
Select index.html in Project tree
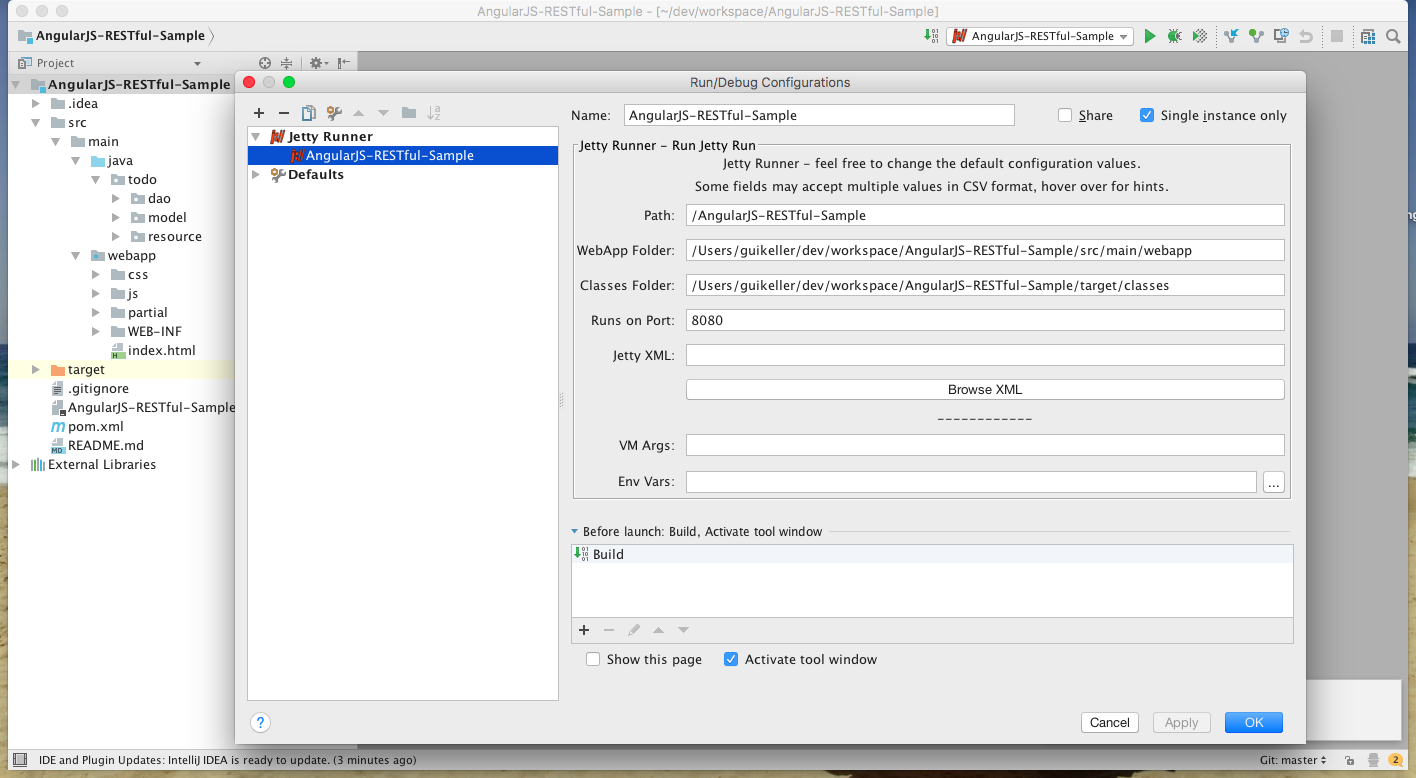click(162, 350)
